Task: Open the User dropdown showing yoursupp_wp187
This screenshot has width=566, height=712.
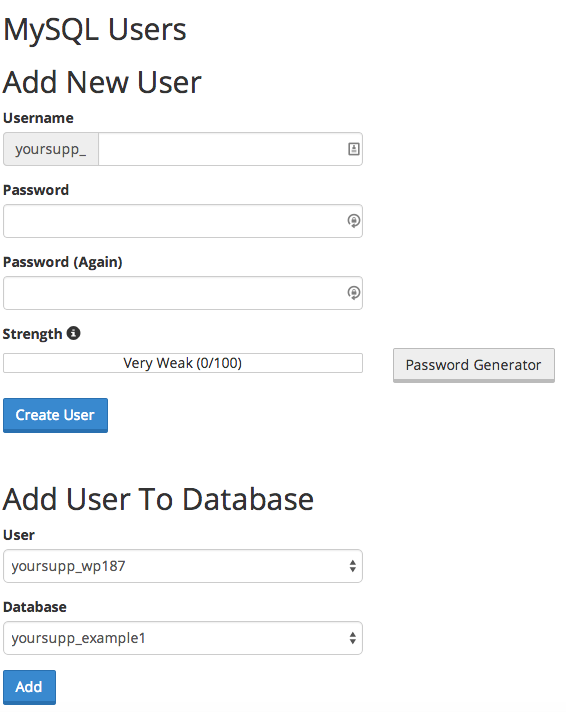Action: 183,566
